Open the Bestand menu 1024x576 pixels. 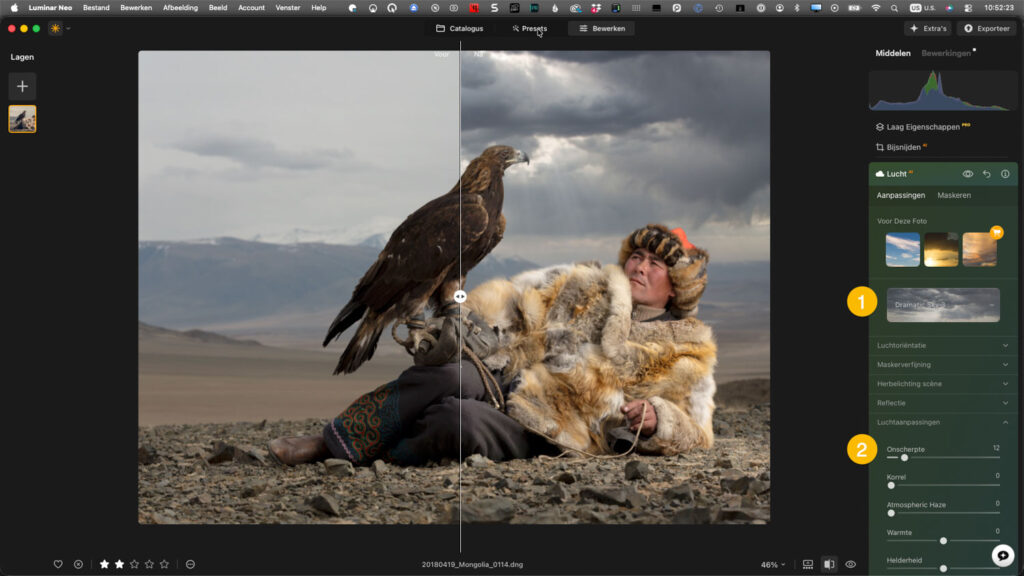pos(96,8)
